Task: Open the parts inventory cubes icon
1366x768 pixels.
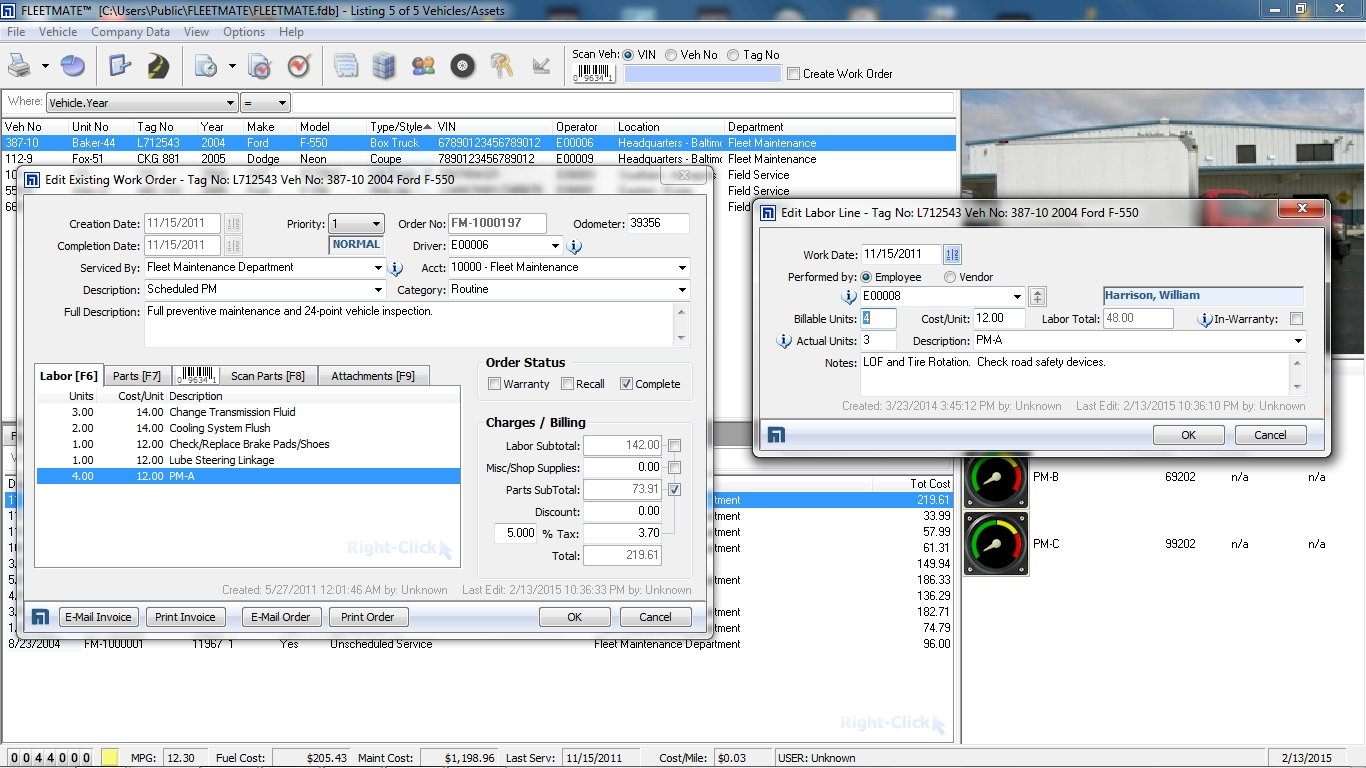Action: [384, 65]
